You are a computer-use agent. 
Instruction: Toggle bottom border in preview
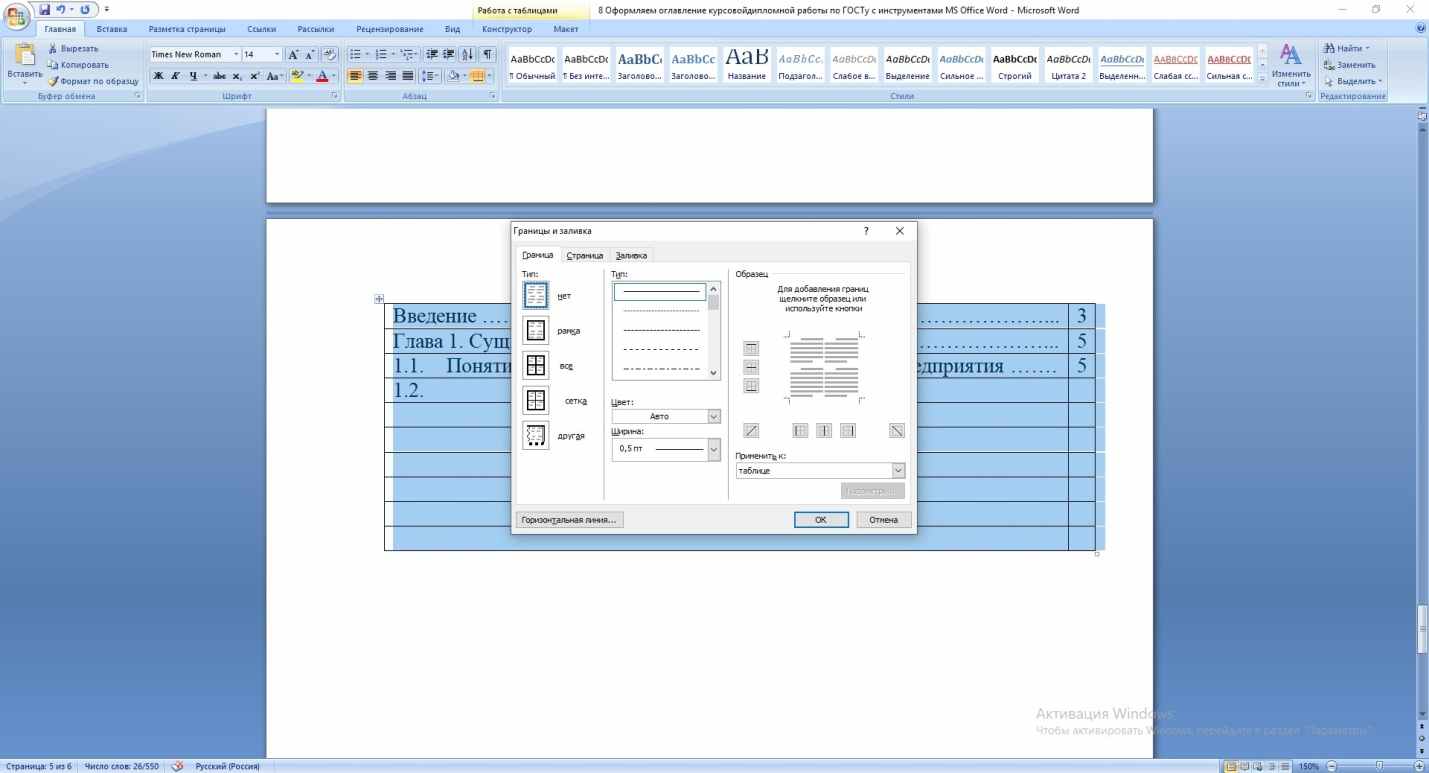coord(751,386)
